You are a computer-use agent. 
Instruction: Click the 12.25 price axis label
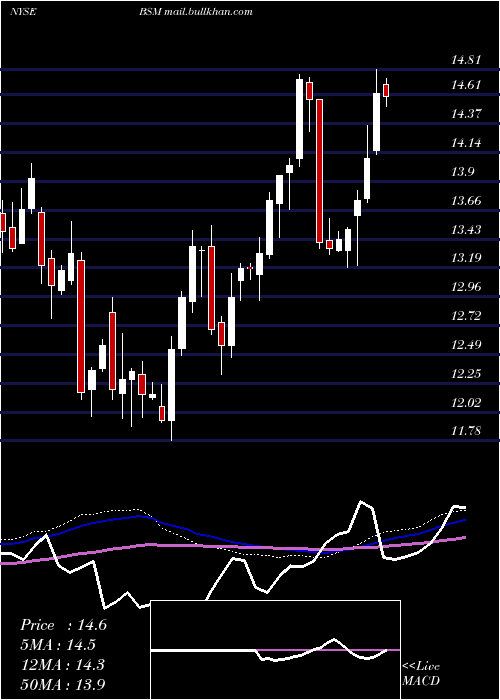click(x=466, y=374)
